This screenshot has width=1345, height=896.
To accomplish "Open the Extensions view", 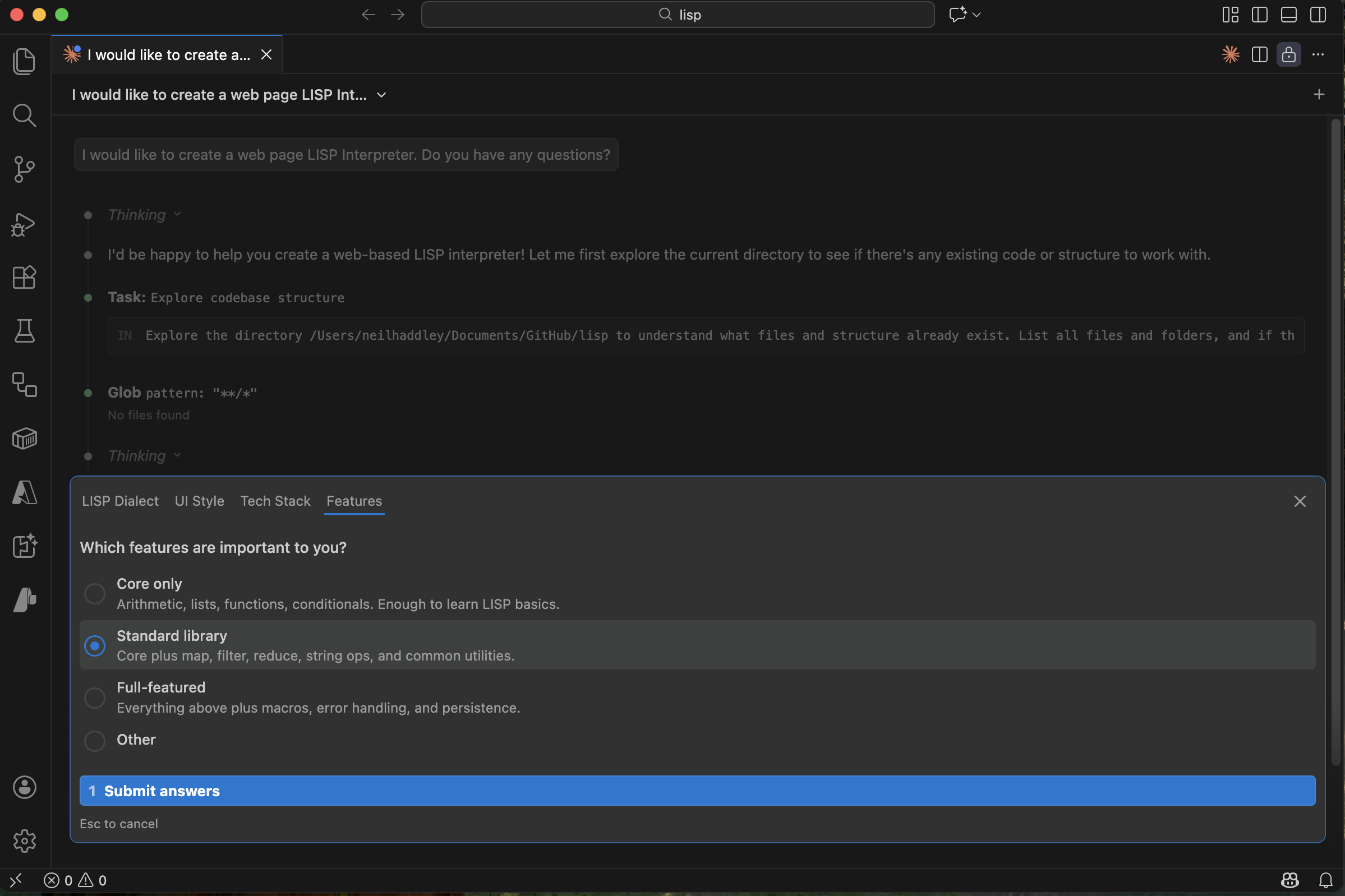I will (x=24, y=277).
